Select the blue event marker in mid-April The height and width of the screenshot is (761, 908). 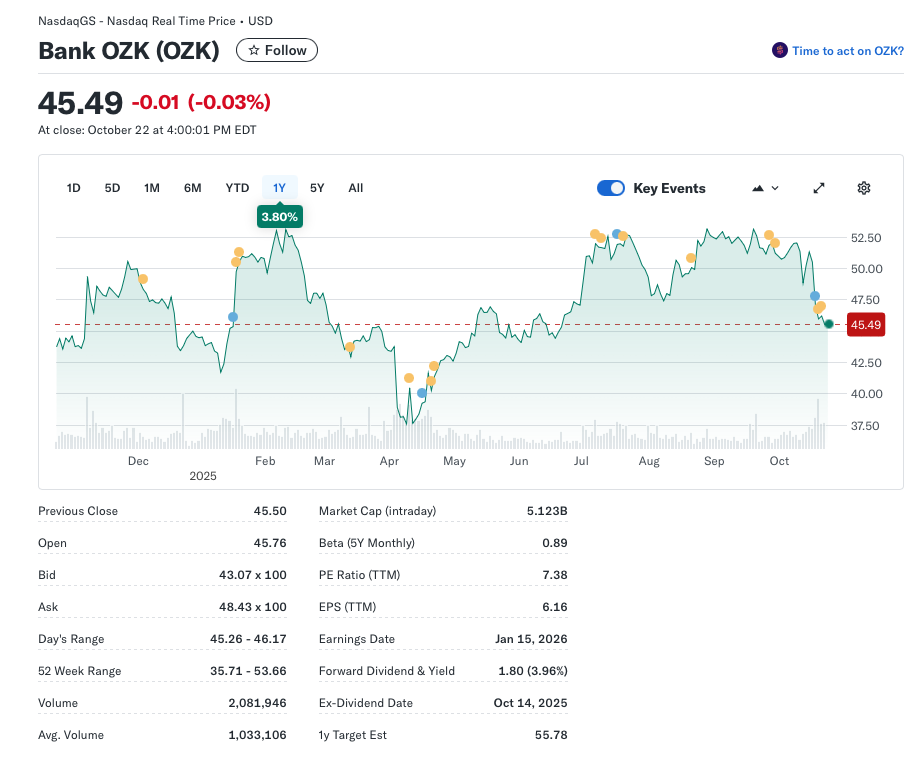click(422, 393)
